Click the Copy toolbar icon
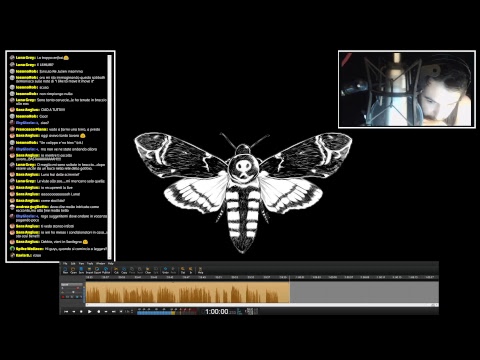Viewport: 480px width, 360px height. click(x=124, y=270)
